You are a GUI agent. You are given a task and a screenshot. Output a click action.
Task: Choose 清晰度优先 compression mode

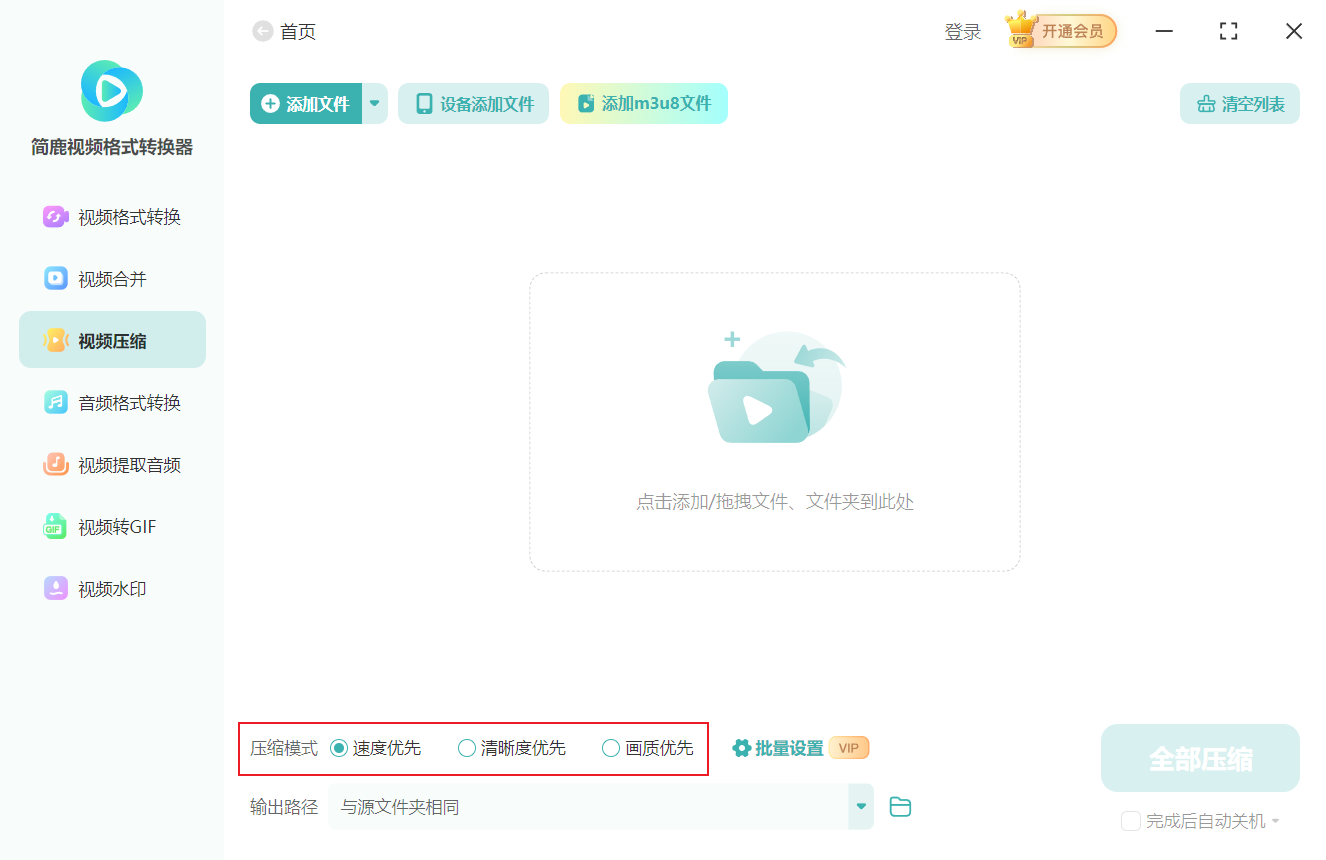[466, 747]
